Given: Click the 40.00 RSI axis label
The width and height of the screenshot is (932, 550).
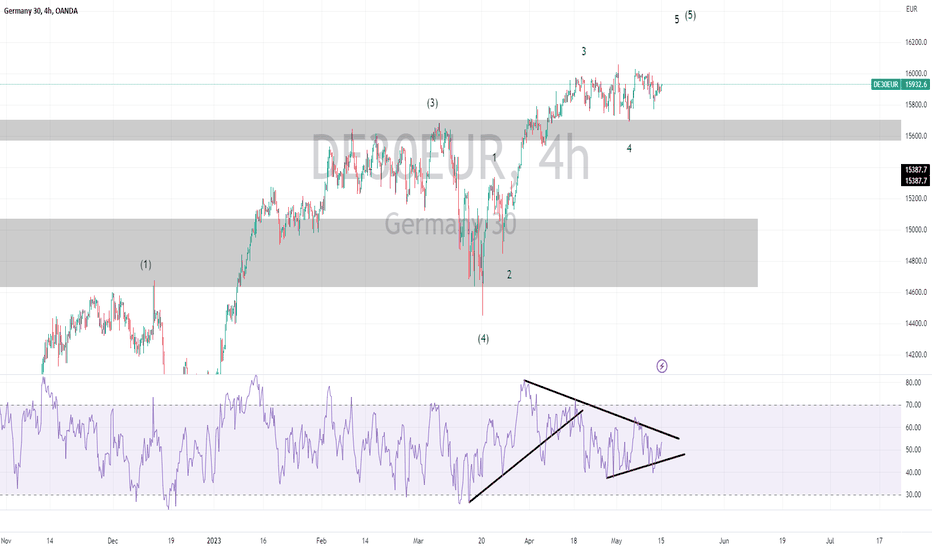Looking at the screenshot, I should (x=913, y=473).
